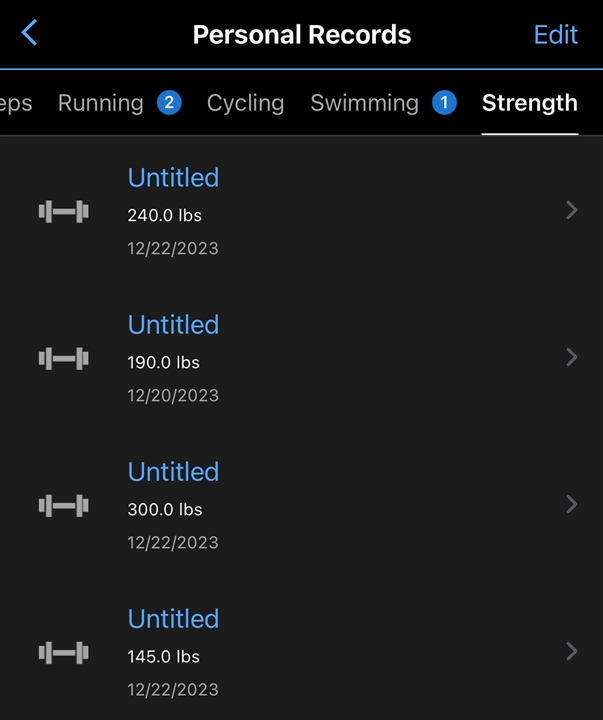Tap dumbbell icon beside 190.0 lbs record
This screenshot has width=603, height=720.
pyautogui.click(x=64, y=358)
